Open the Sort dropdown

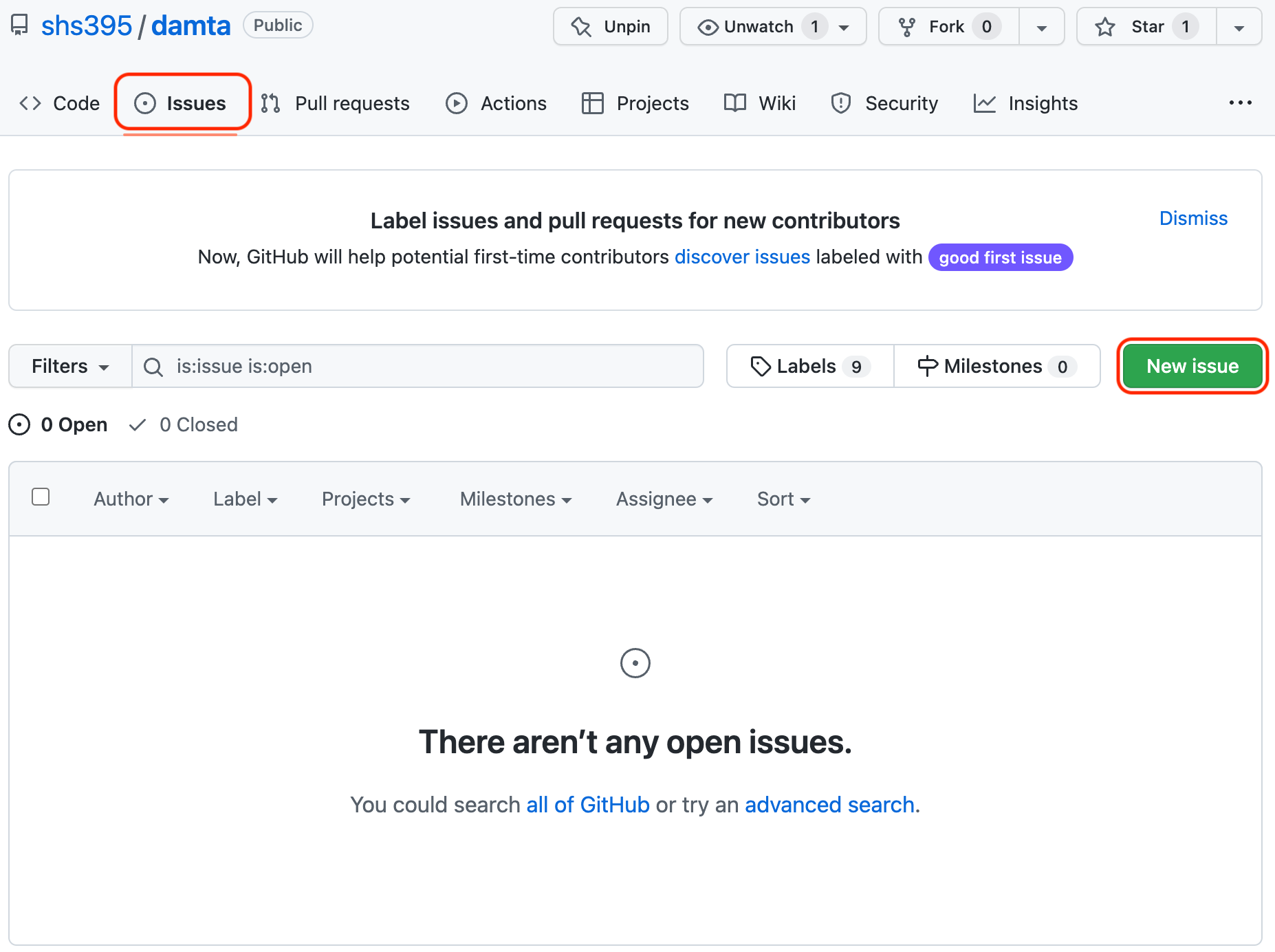(x=784, y=499)
